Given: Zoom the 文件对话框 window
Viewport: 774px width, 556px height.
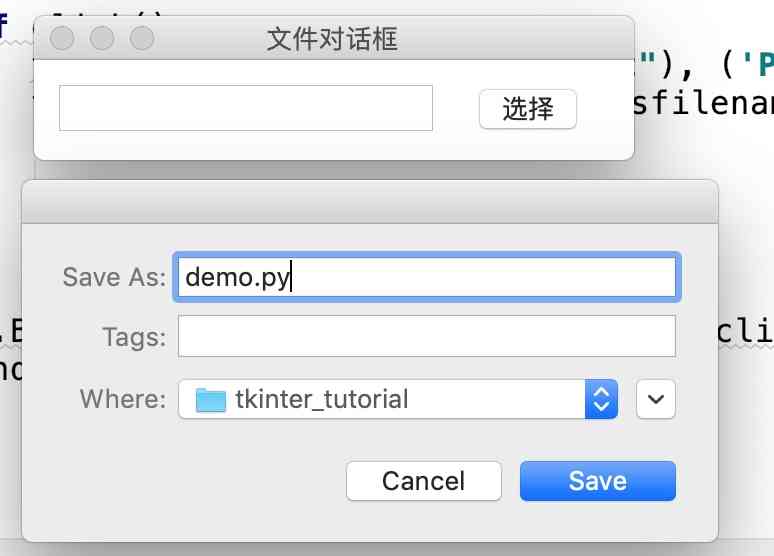Looking at the screenshot, I should click(x=142, y=38).
